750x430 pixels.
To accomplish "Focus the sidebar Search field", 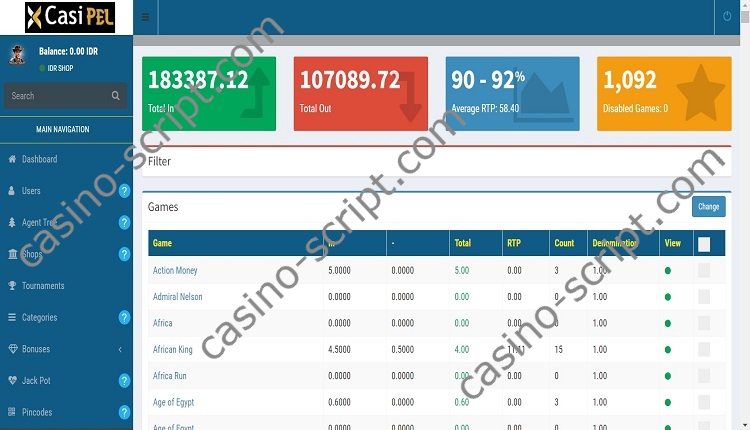I will pos(55,96).
